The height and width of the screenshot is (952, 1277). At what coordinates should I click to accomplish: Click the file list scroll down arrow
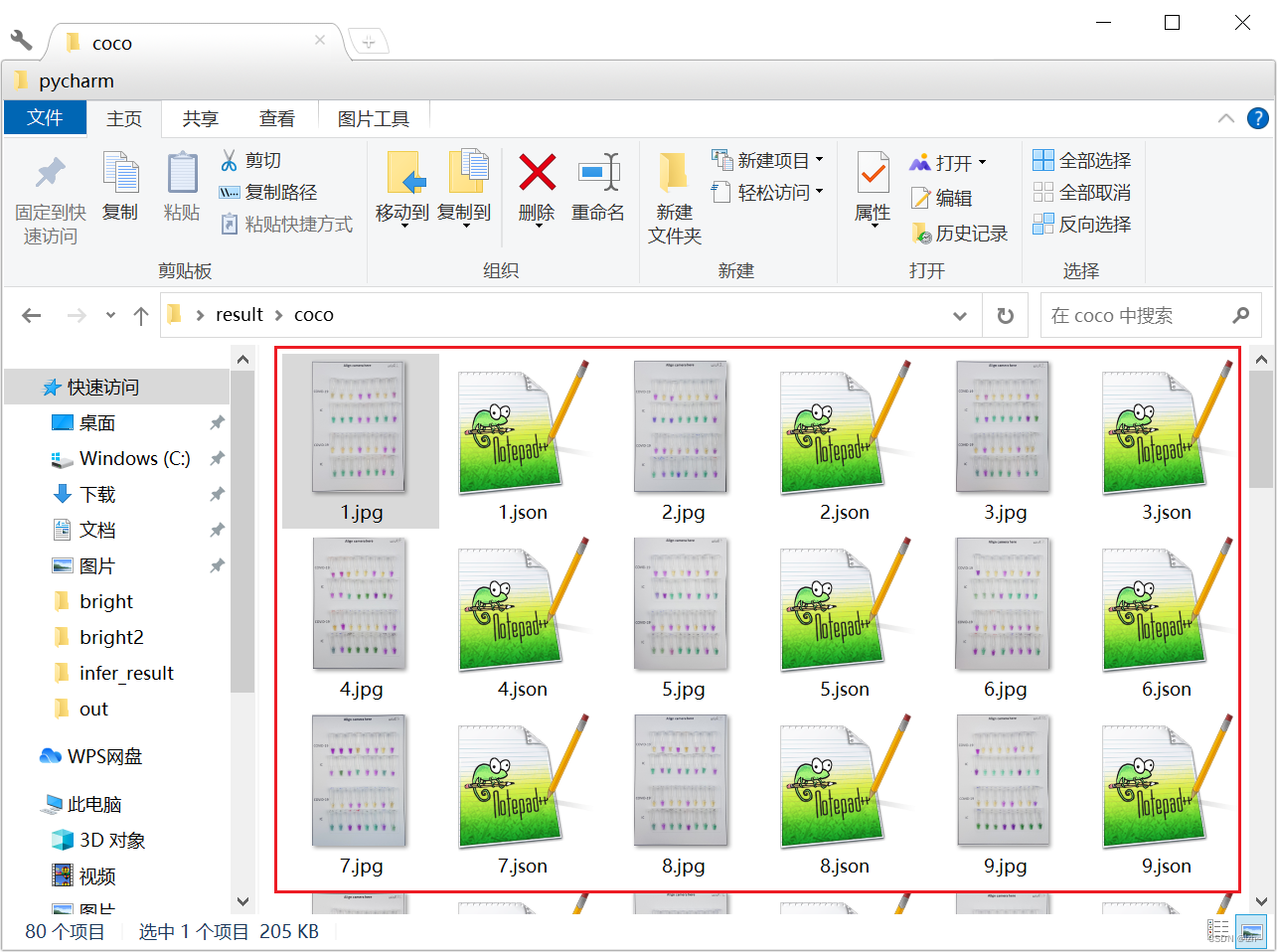pyautogui.click(x=1261, y=901)
